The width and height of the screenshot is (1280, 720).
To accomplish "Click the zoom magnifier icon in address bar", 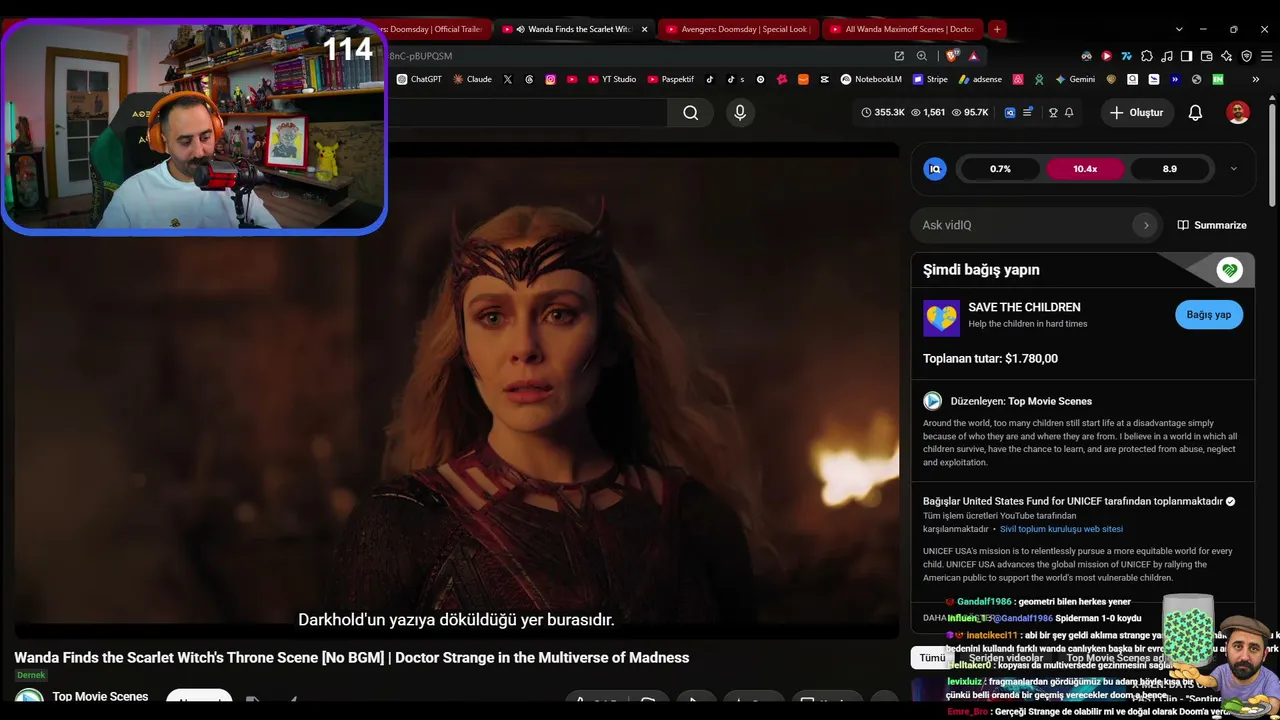I will coord(922,56).
